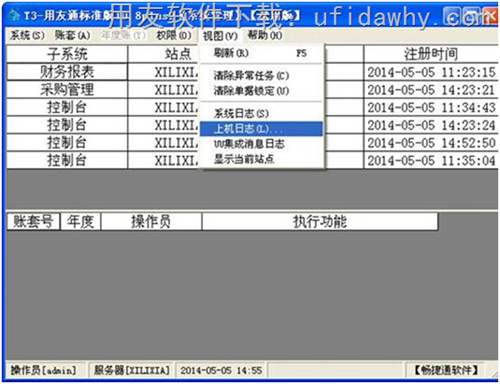Click the 执行功能 column header
The image size is (500, 384).
(x=320, y=221)
